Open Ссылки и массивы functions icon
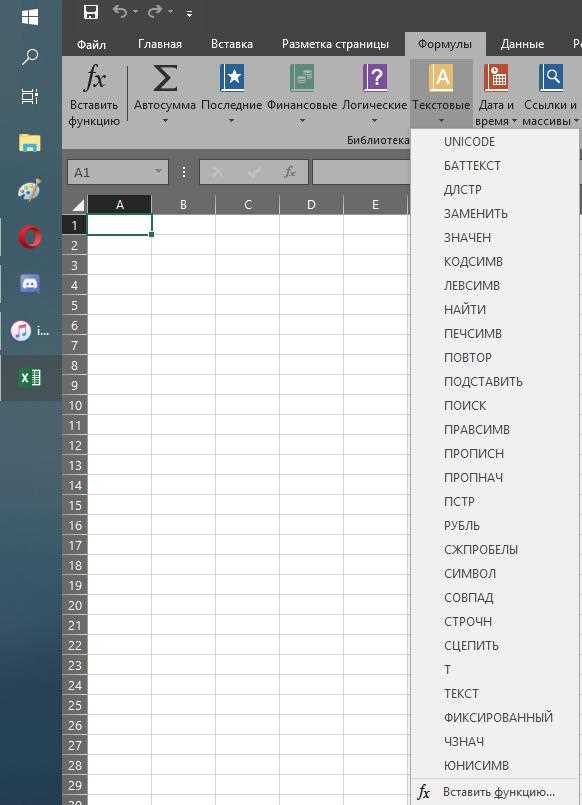The image size is (582, 805). [551, 78]
